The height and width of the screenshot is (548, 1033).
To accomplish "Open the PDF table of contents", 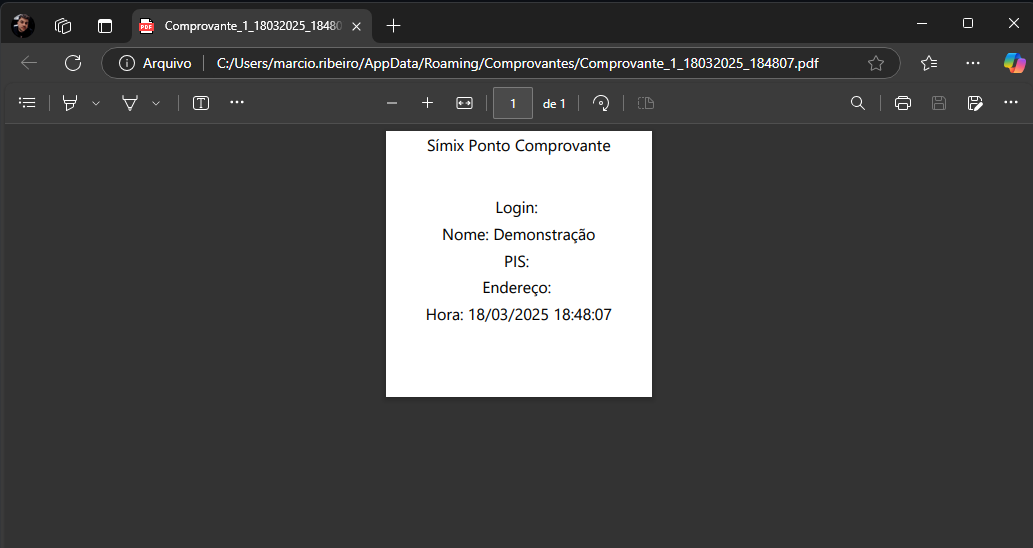I will click(x=27, y=103).
